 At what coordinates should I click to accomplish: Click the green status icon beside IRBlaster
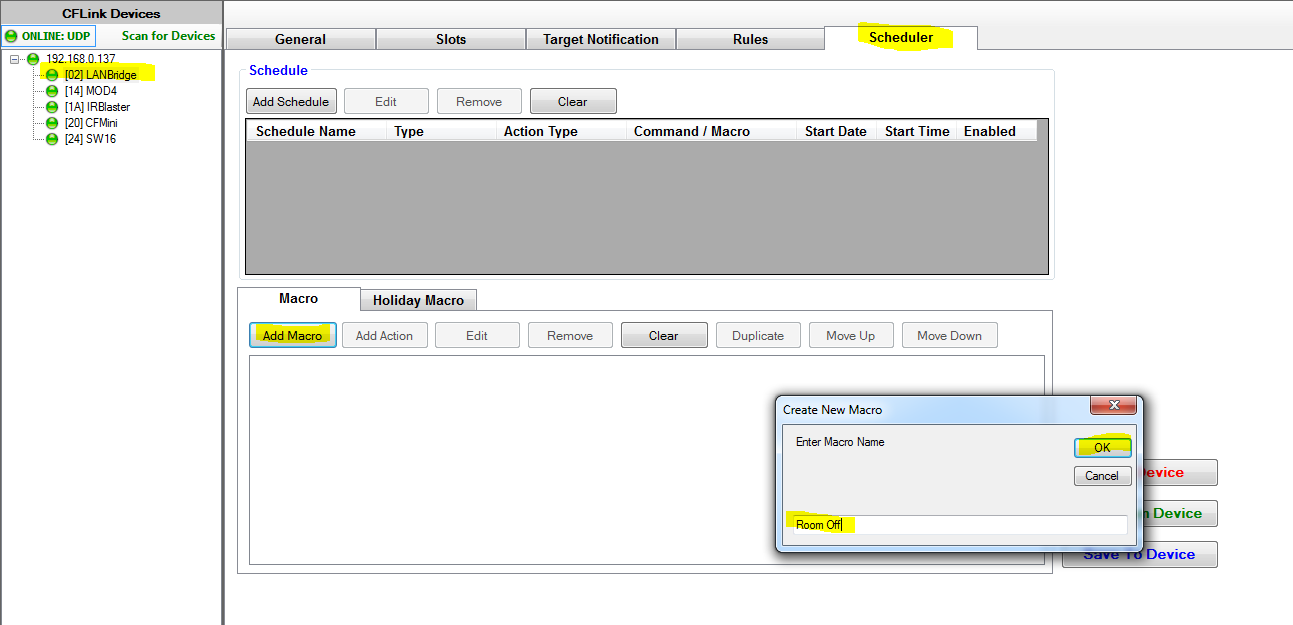[x=52, y=107]
